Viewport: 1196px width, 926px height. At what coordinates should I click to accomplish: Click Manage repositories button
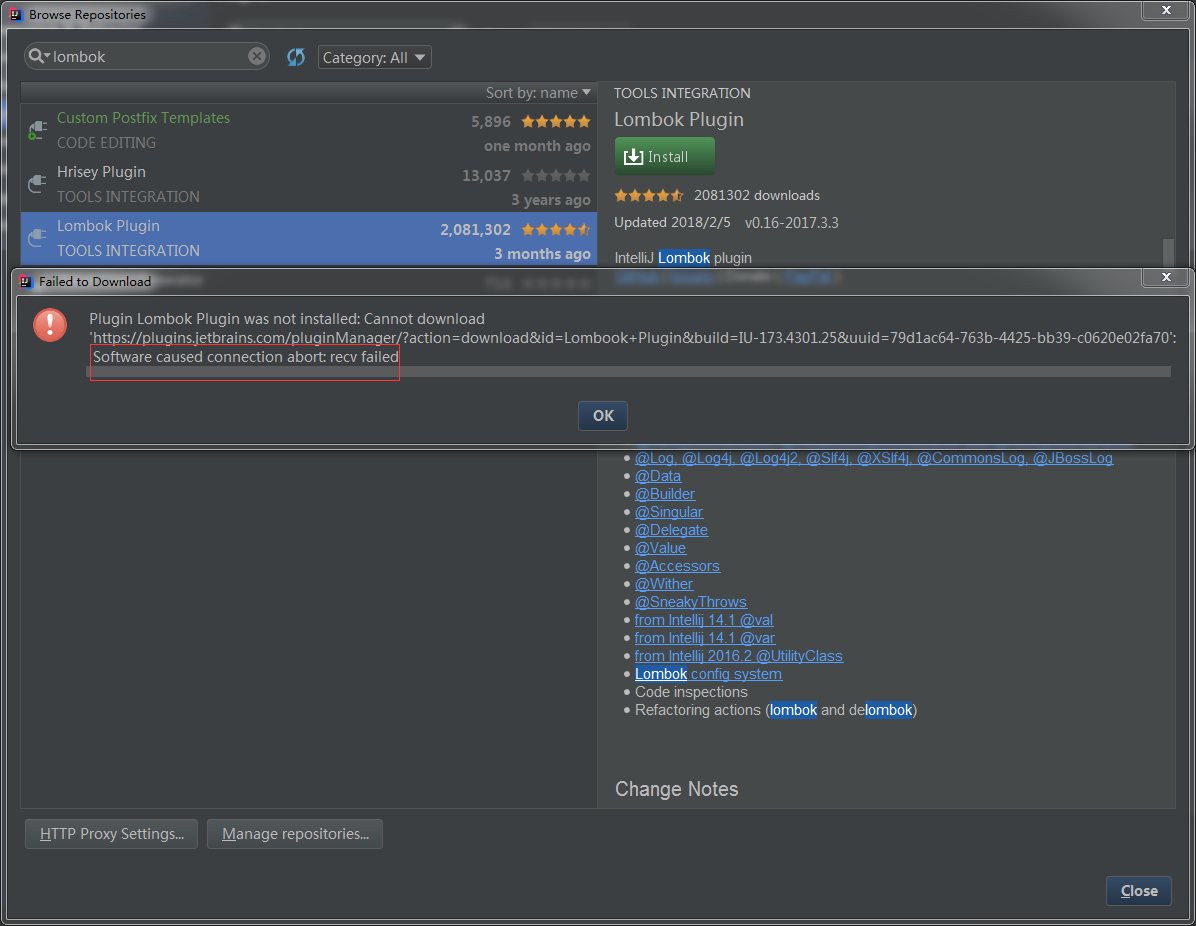295,834
